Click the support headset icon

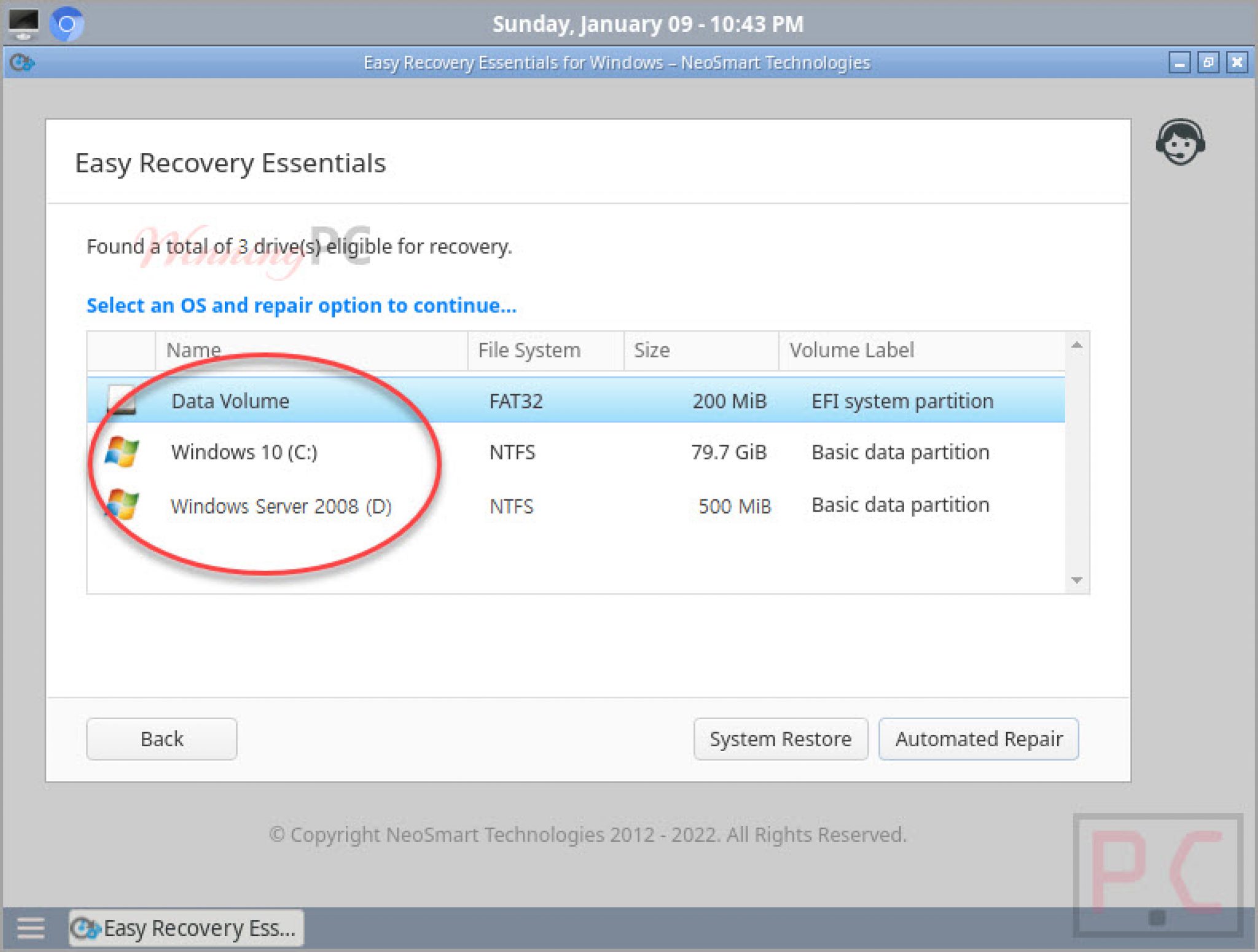click(x=1181, y=142)
